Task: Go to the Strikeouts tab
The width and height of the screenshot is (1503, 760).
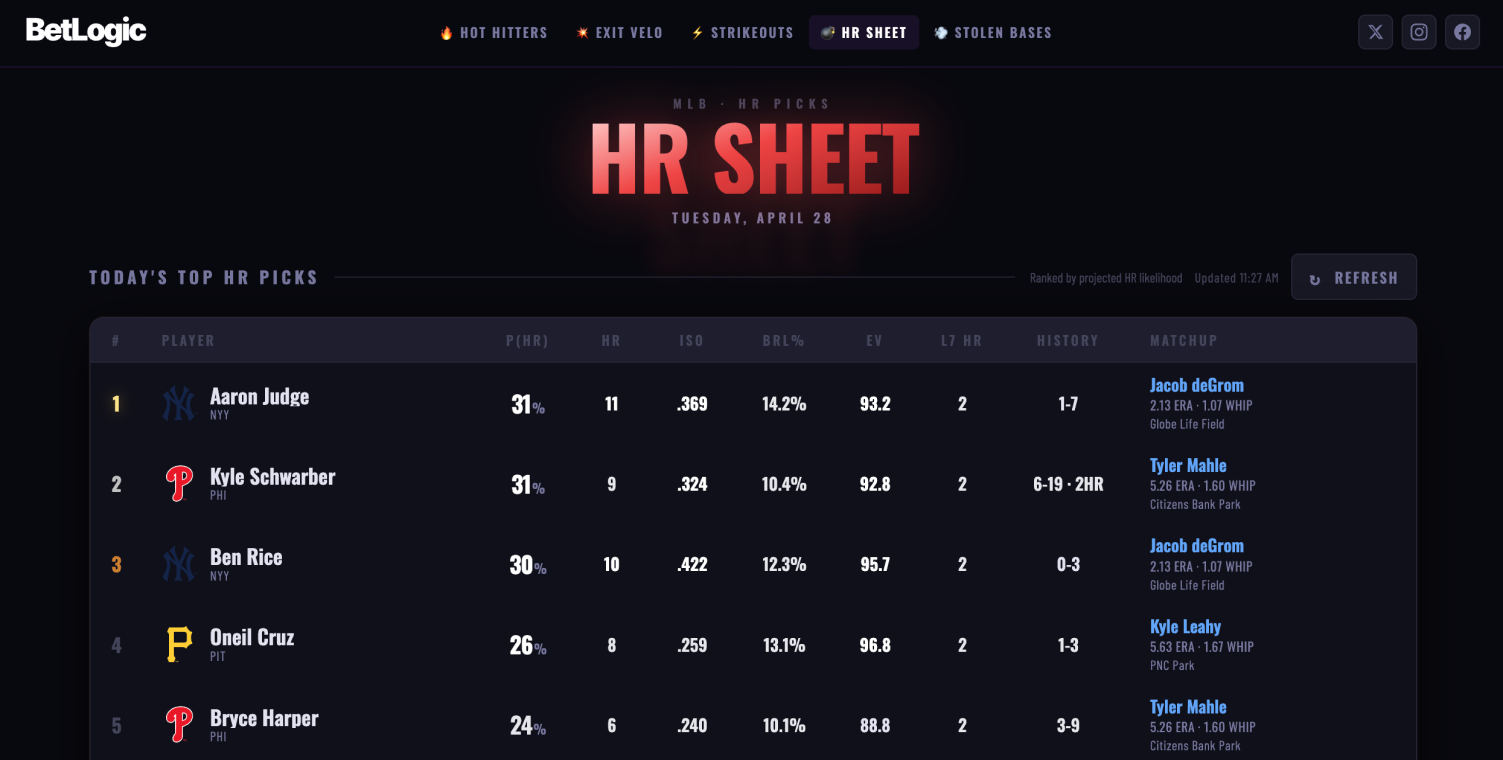Action: tap(742, 32)
